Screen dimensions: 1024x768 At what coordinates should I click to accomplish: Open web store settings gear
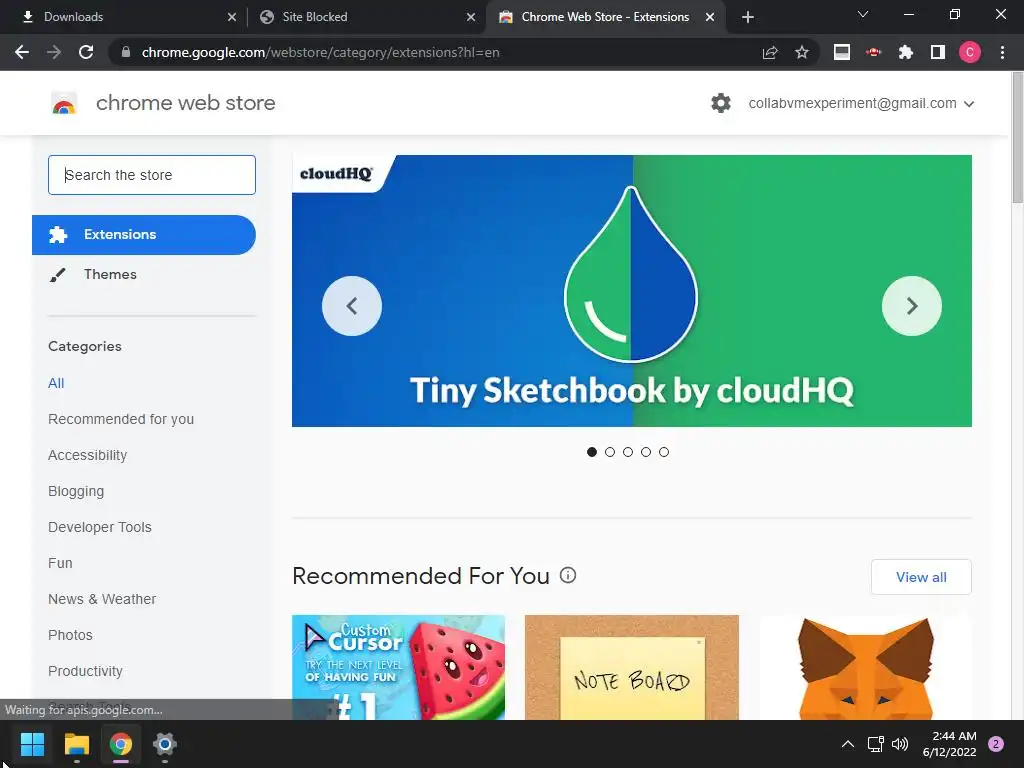[x=721, y=103]
